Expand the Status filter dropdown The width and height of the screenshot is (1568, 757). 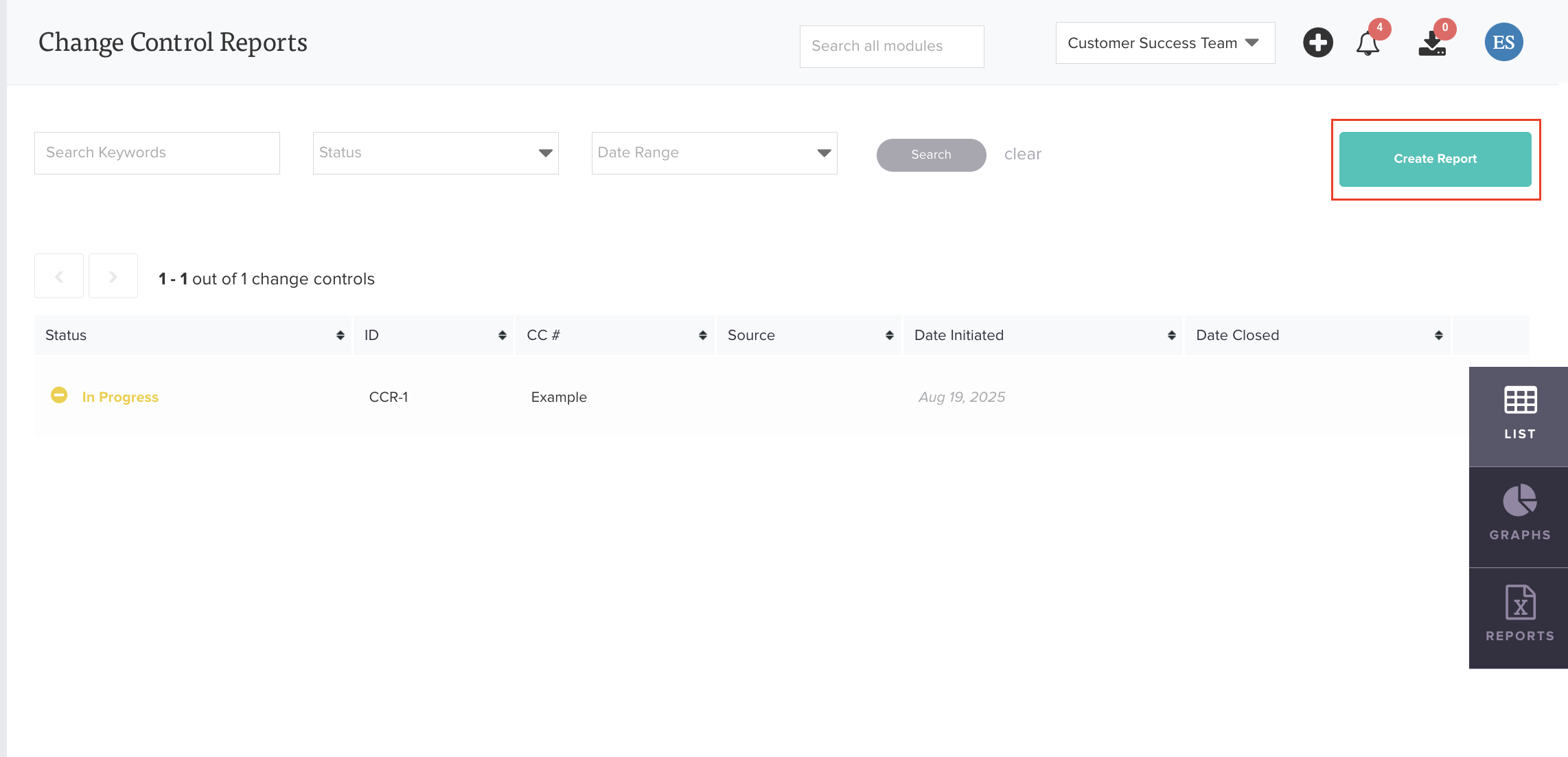click(435, 152)
